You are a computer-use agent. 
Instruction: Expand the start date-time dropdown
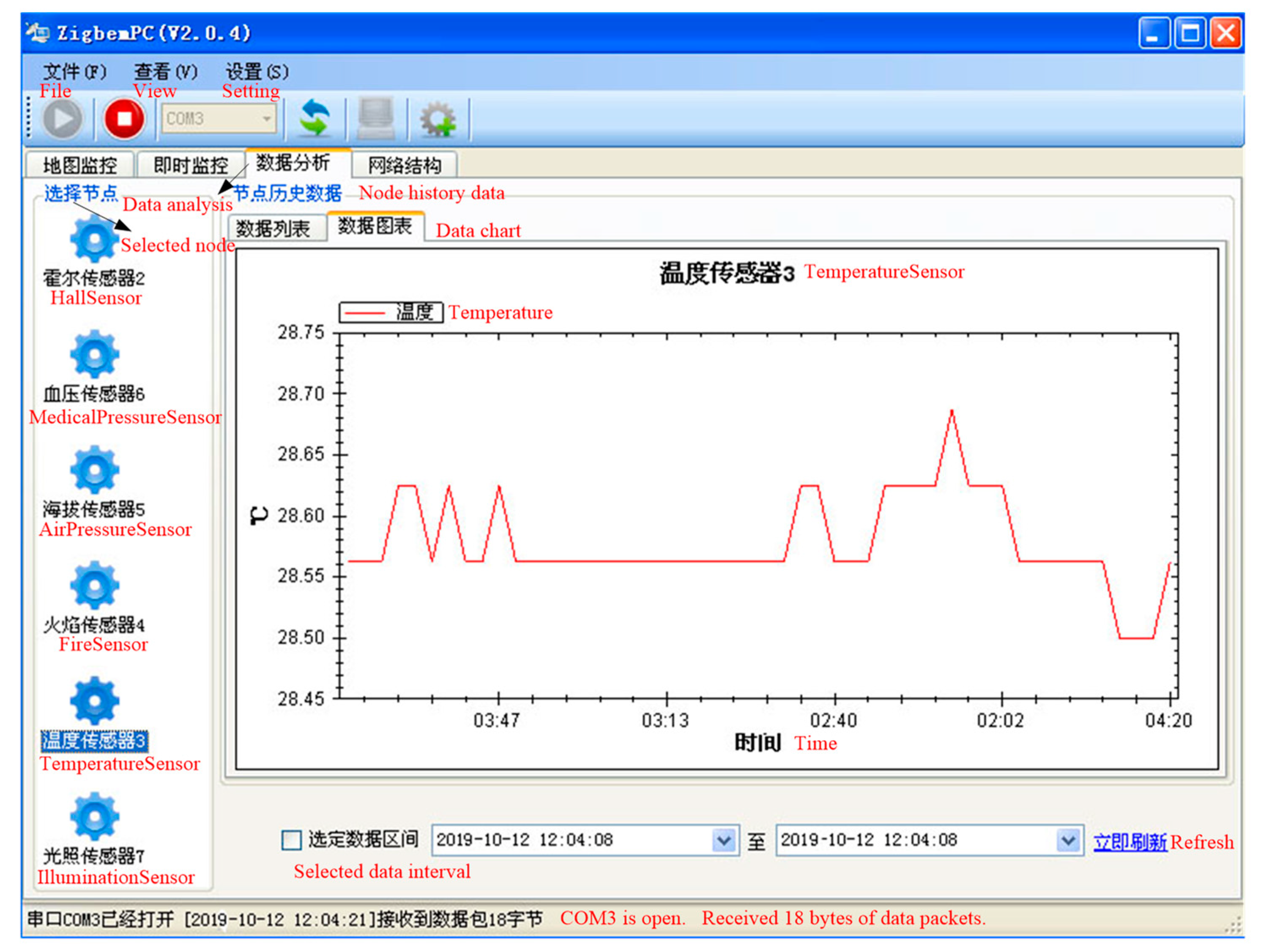[723, 840]
